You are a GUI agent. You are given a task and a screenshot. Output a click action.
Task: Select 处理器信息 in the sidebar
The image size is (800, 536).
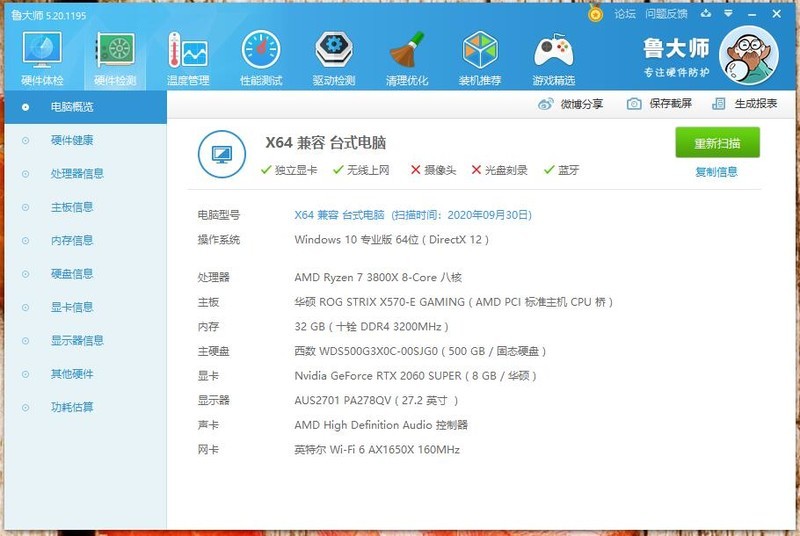(77, 173)
